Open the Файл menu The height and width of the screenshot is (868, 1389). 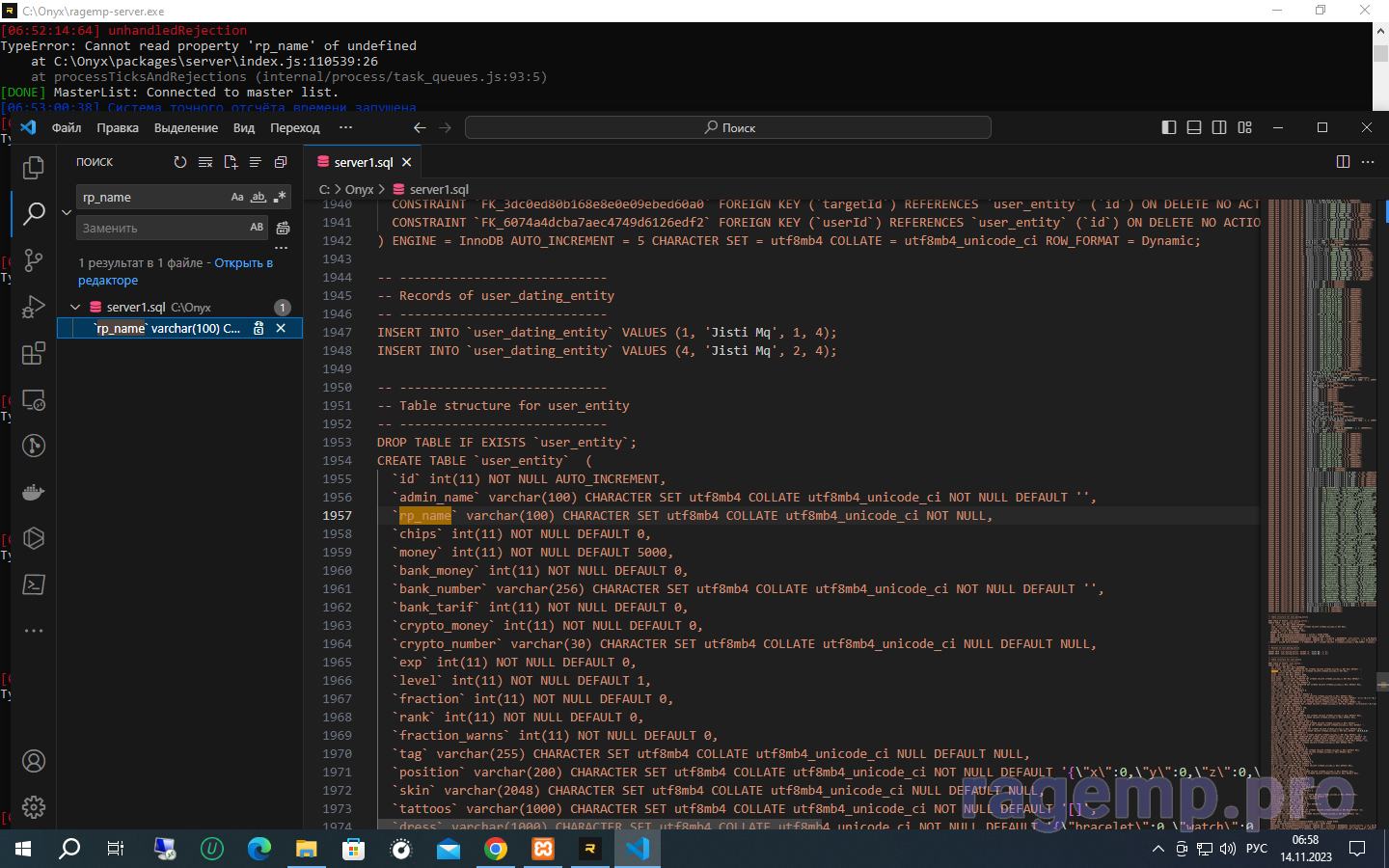pyautogui.click(x=67, y=127)
